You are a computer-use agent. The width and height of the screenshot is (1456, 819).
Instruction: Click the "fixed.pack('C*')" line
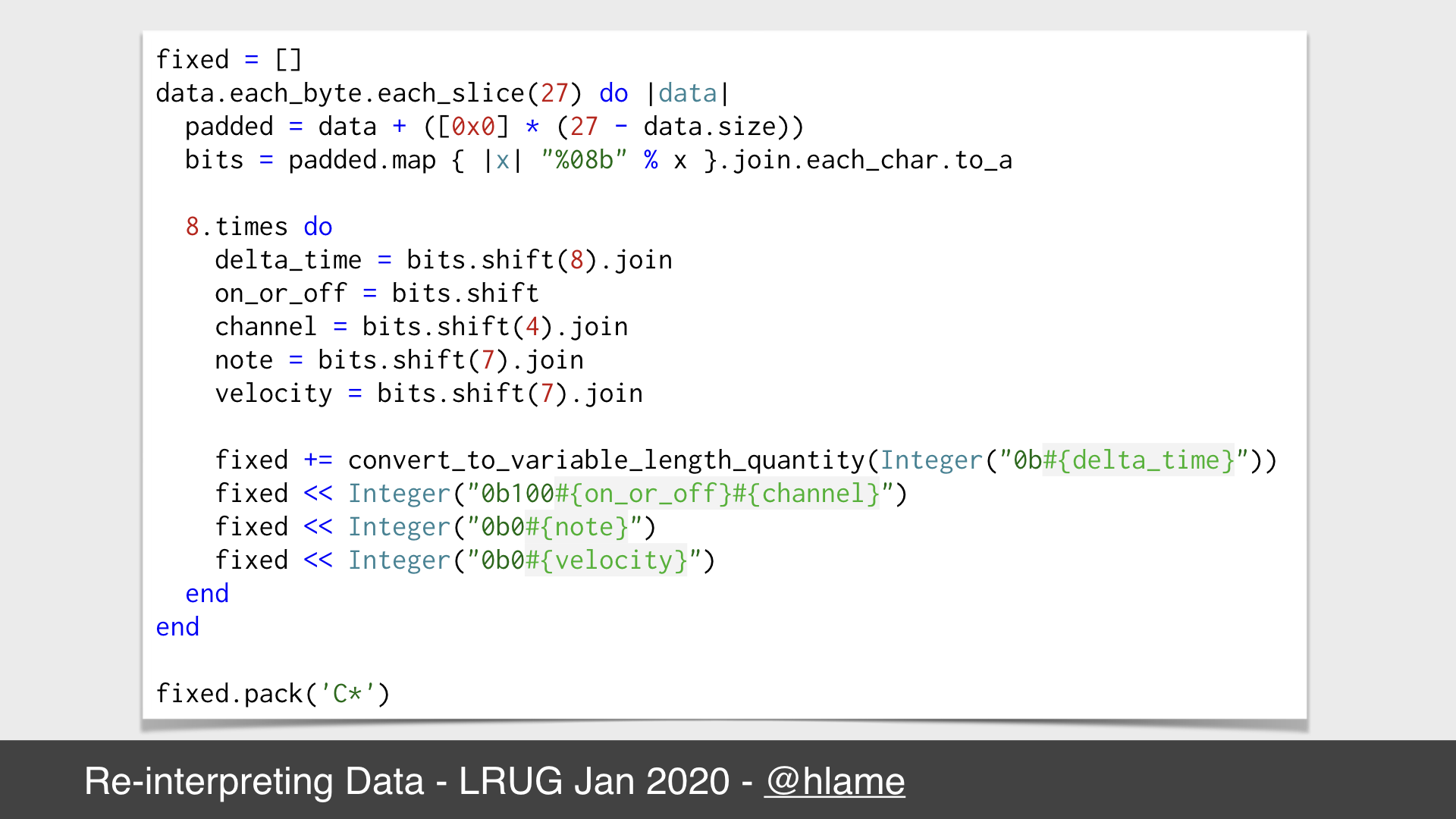tap(273, 694)
